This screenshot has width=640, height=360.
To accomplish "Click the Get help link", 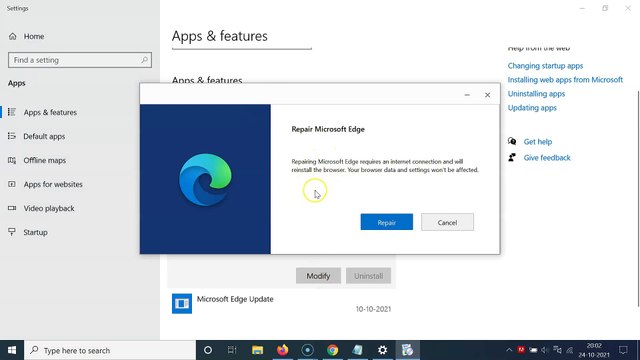I will (x=538, y=142).
